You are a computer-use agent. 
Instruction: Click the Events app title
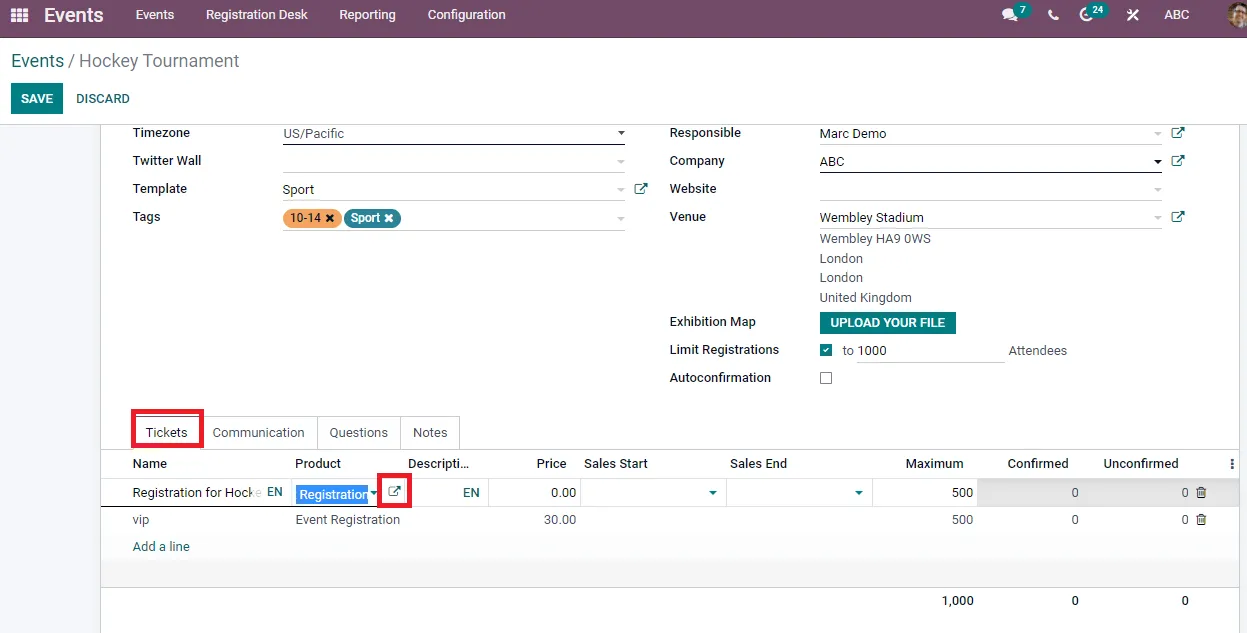pyautogui.click(x=74, y=15)
